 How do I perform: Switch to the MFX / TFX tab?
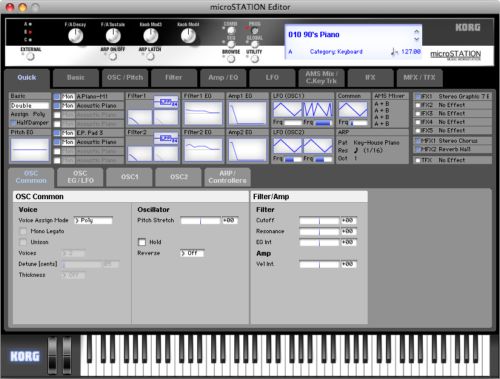click(x=419, y=78)
